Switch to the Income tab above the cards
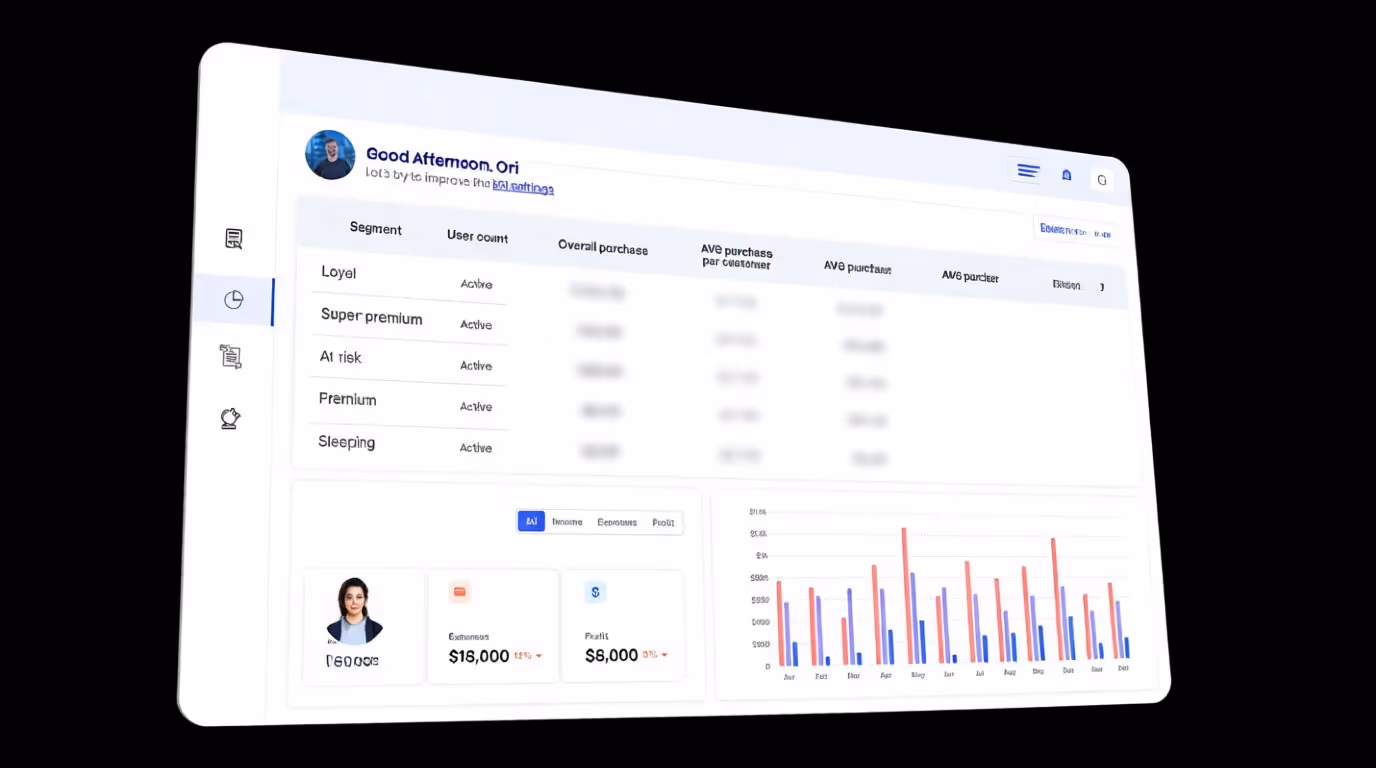This screenshot has width=1376, height=768. point(567,521)
